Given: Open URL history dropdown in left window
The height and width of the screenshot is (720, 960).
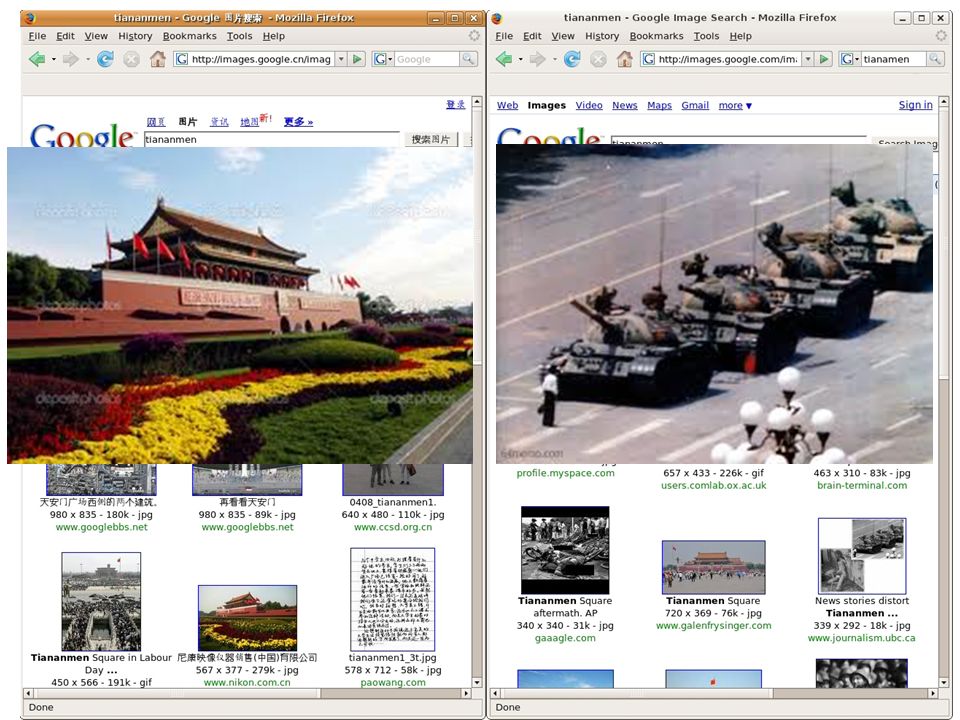Looking at the screenshot, I should tap(342, 59).
